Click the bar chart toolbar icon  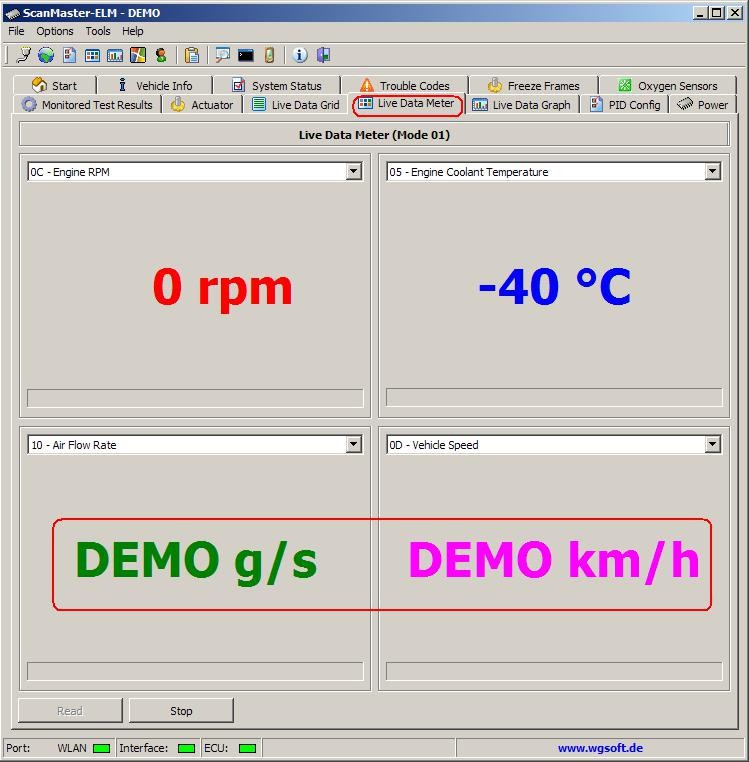(115, 55)
